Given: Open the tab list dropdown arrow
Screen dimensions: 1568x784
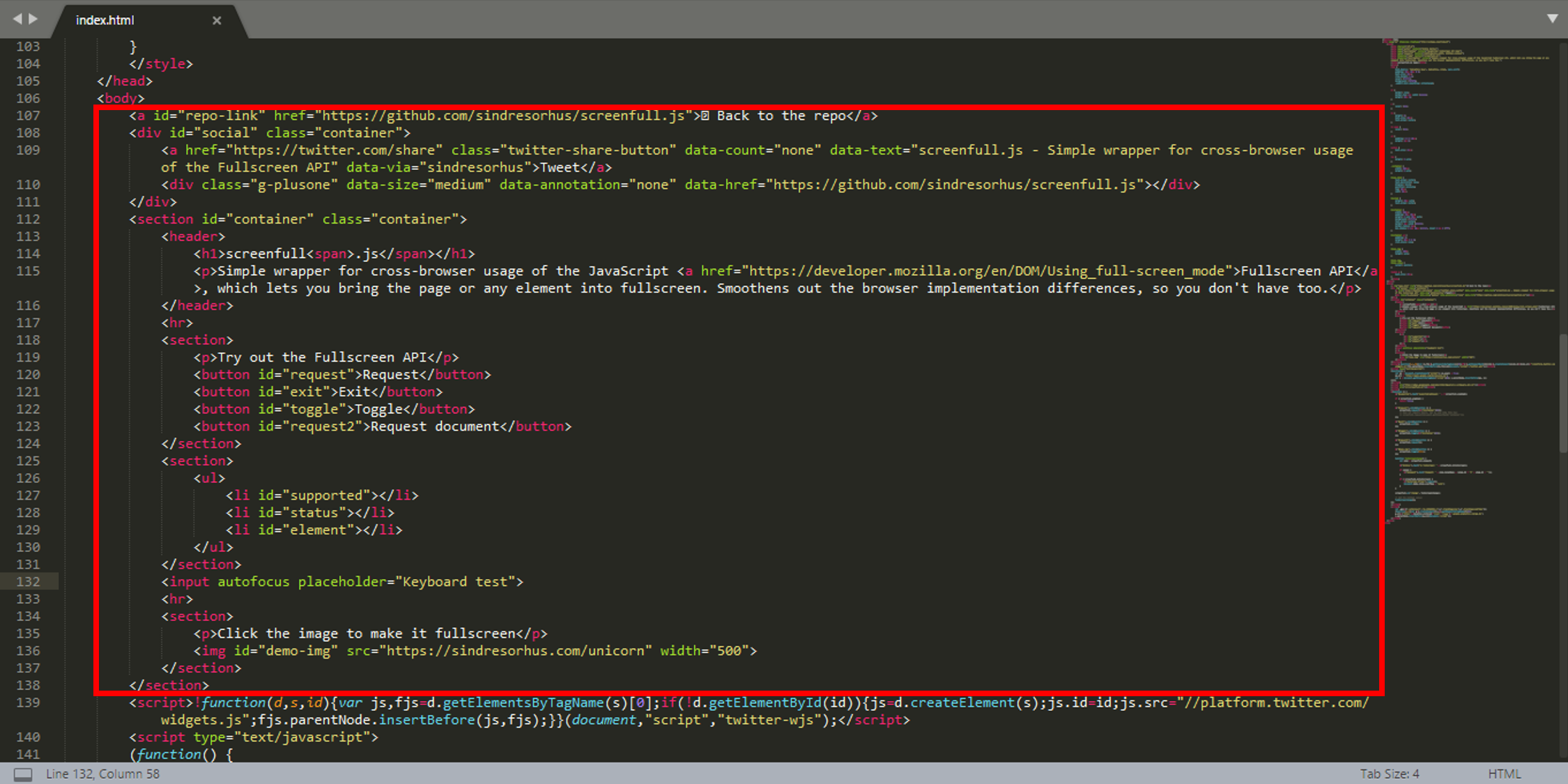Looking at the screenshot, I should [1552, 19].
